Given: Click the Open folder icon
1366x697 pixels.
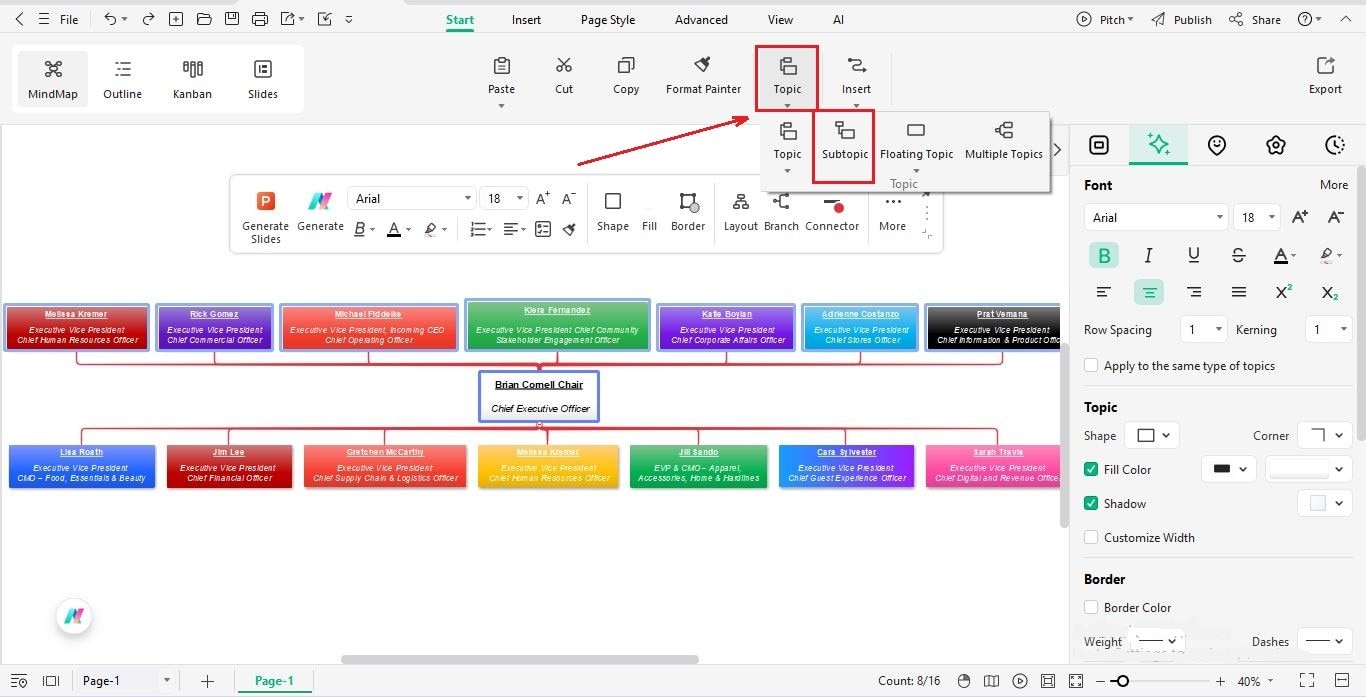Looking at the screenshot, I should click(x=204, y=19).
